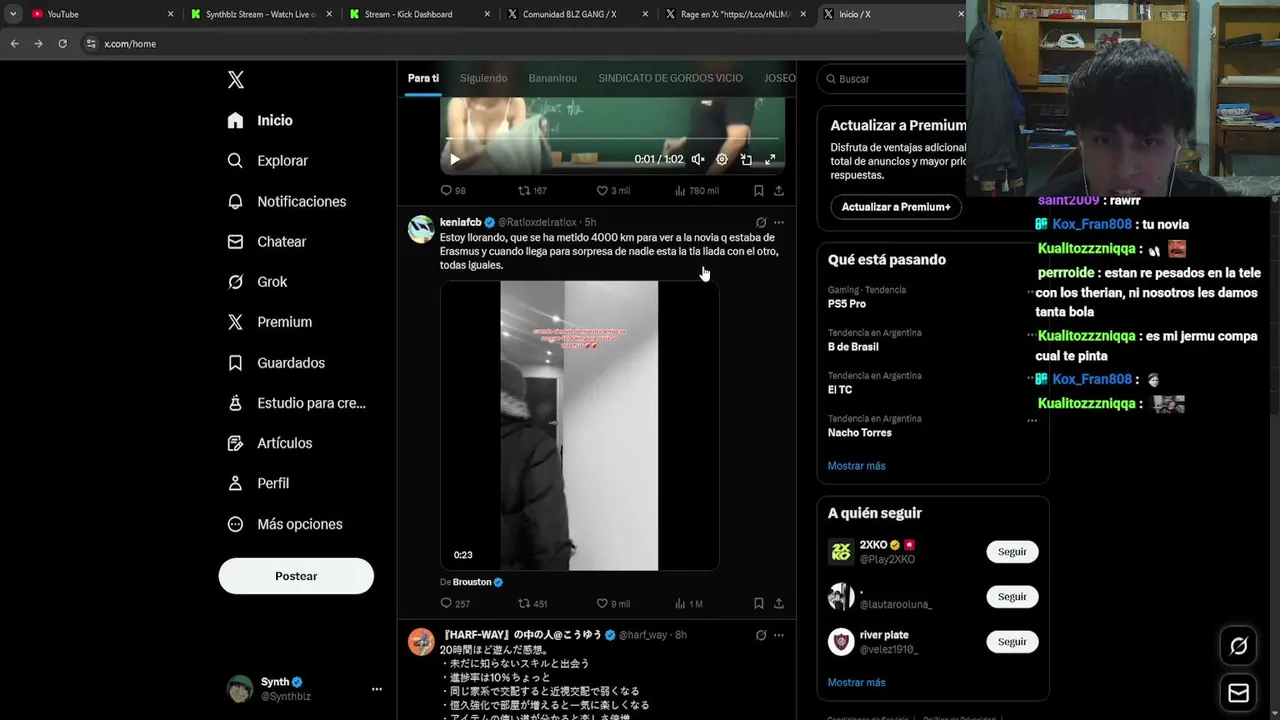The width and height of the screenshot is (1280, 720).
Task: Follow the lautarooluna_ account
Action: [x=1012, y=597]
